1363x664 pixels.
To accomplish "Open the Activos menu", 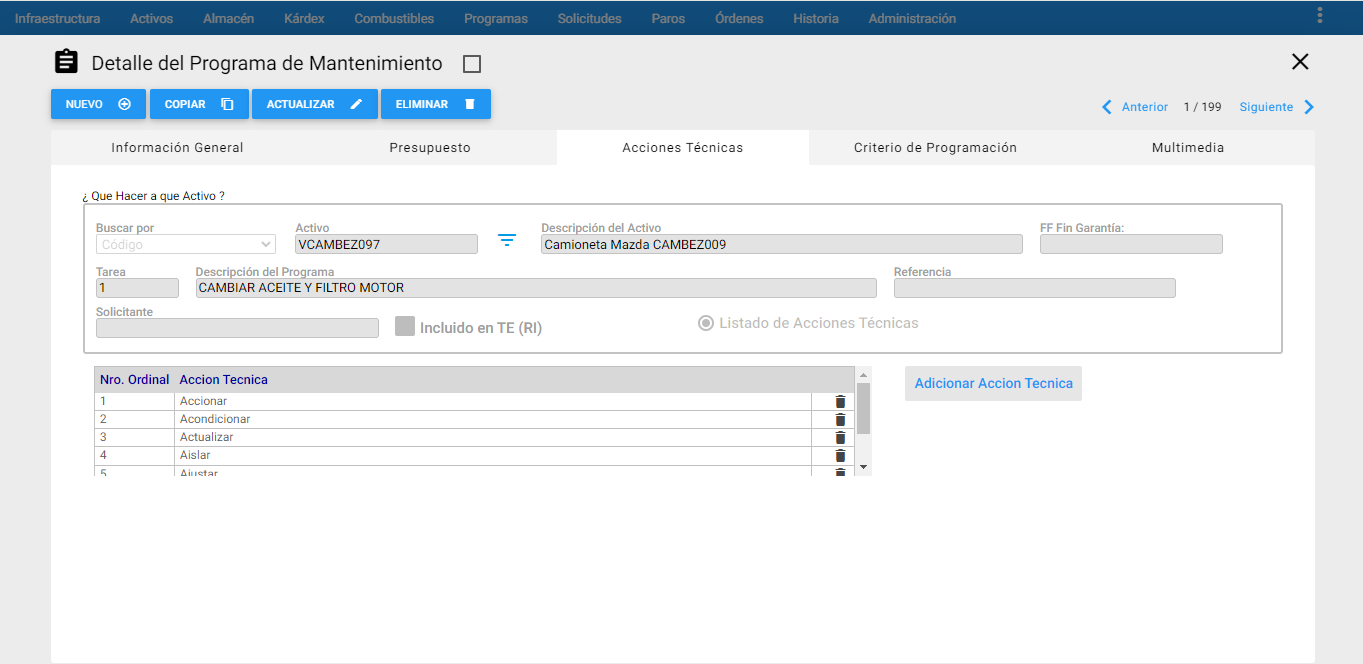I will click(x=152, y=18).
